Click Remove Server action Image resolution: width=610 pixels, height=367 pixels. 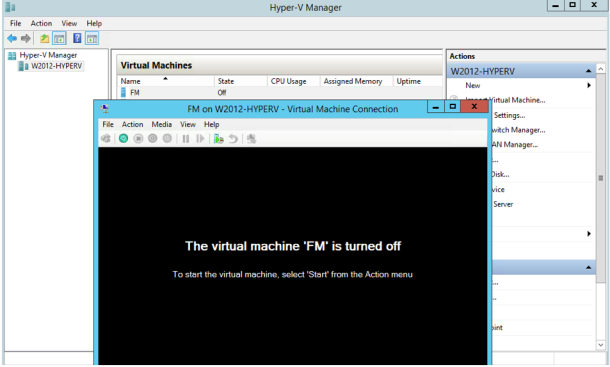pos(503,204)
